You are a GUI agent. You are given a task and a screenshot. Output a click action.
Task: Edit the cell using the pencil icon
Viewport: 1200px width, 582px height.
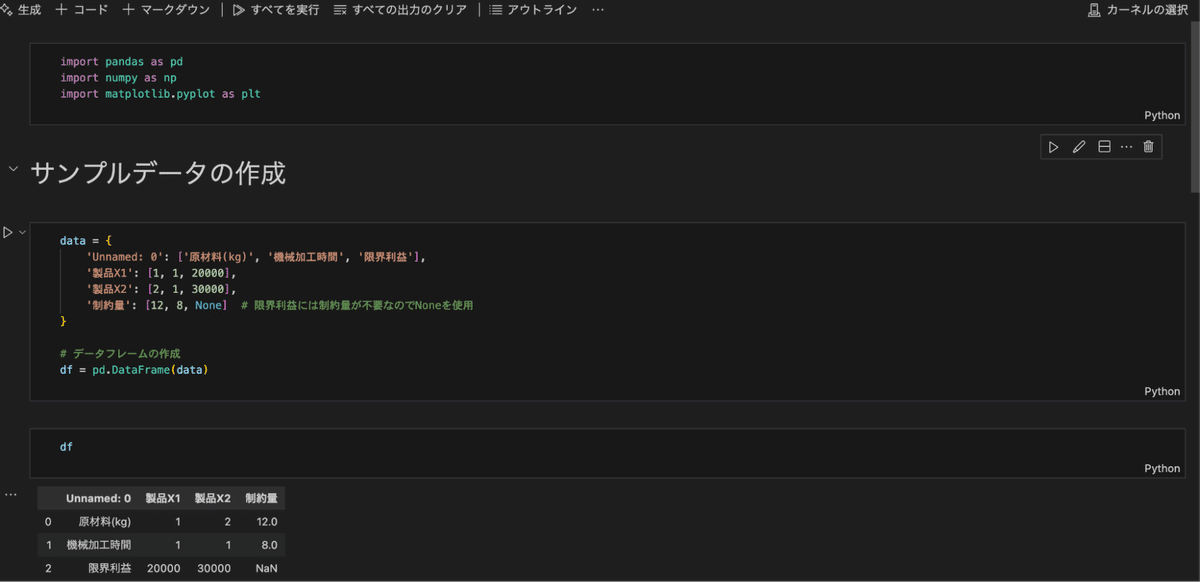[x=1078, y=146]
